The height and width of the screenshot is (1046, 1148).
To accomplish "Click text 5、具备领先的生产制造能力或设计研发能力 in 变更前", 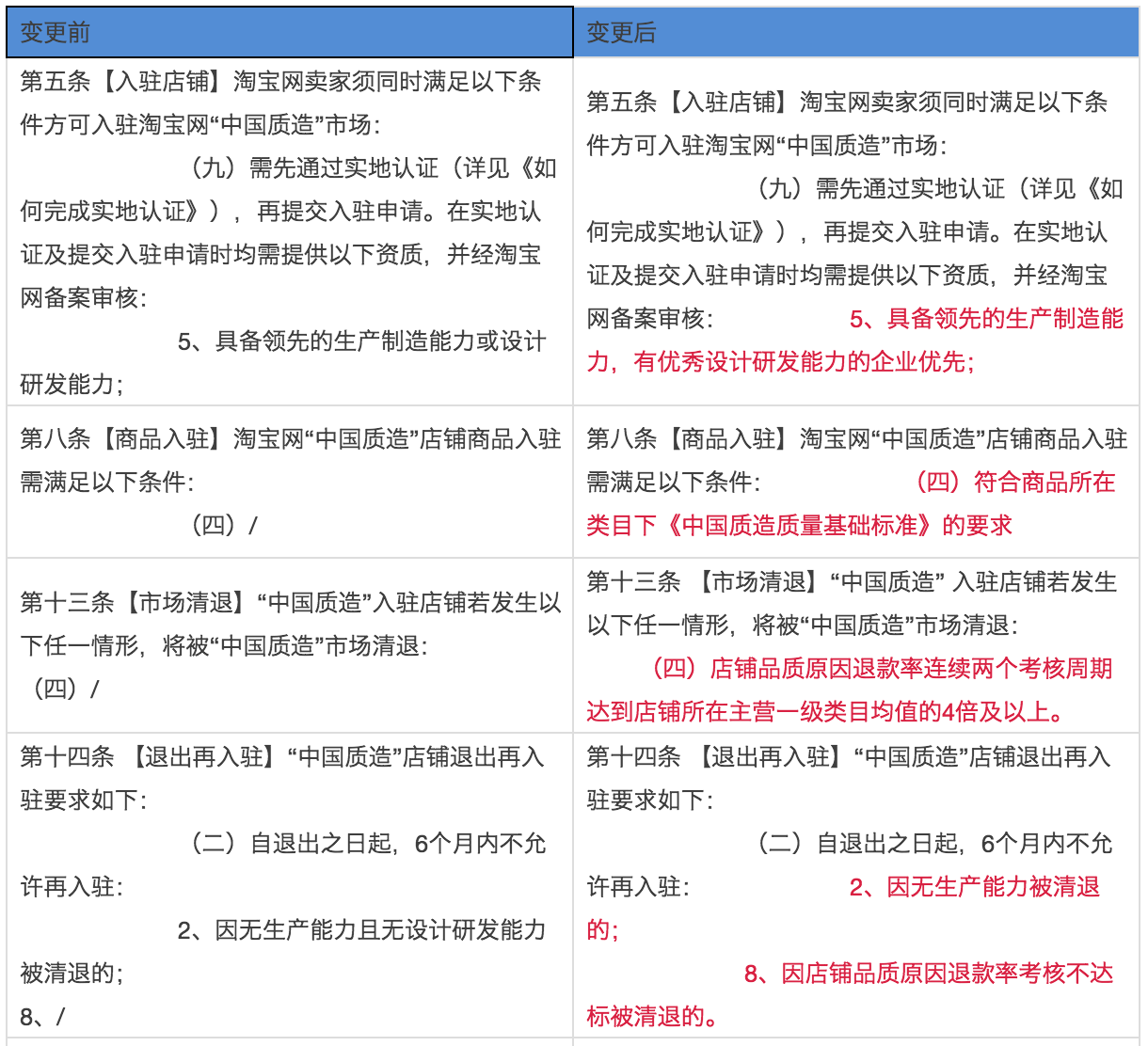I will click(283, 362).
